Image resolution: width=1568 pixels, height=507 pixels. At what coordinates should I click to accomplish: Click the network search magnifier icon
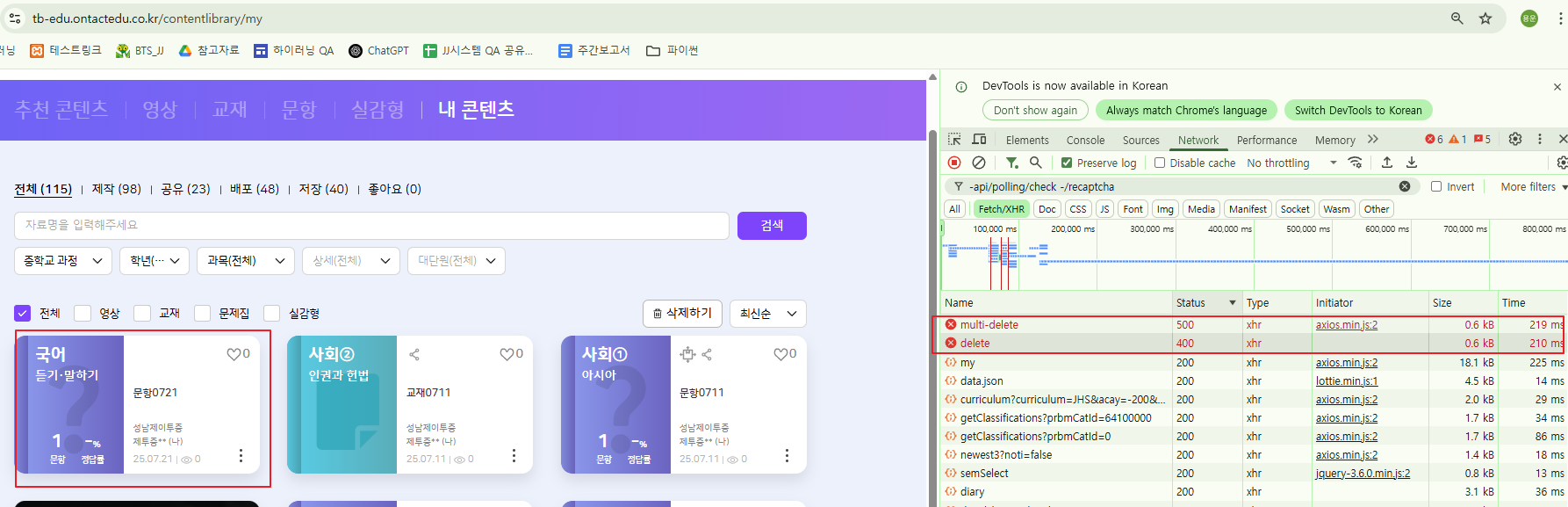(x=1036, y=163)
